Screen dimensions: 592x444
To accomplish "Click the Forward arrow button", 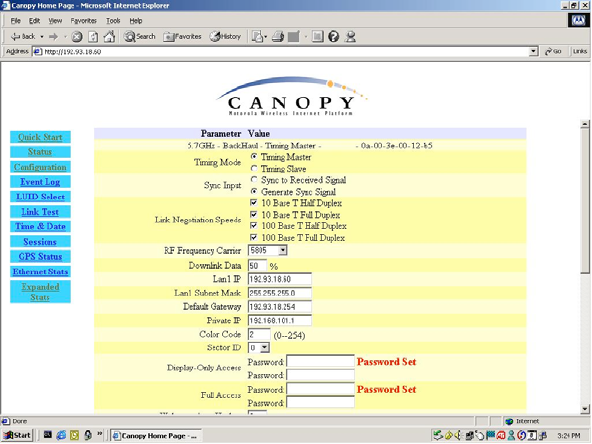I will pos(54,37).
